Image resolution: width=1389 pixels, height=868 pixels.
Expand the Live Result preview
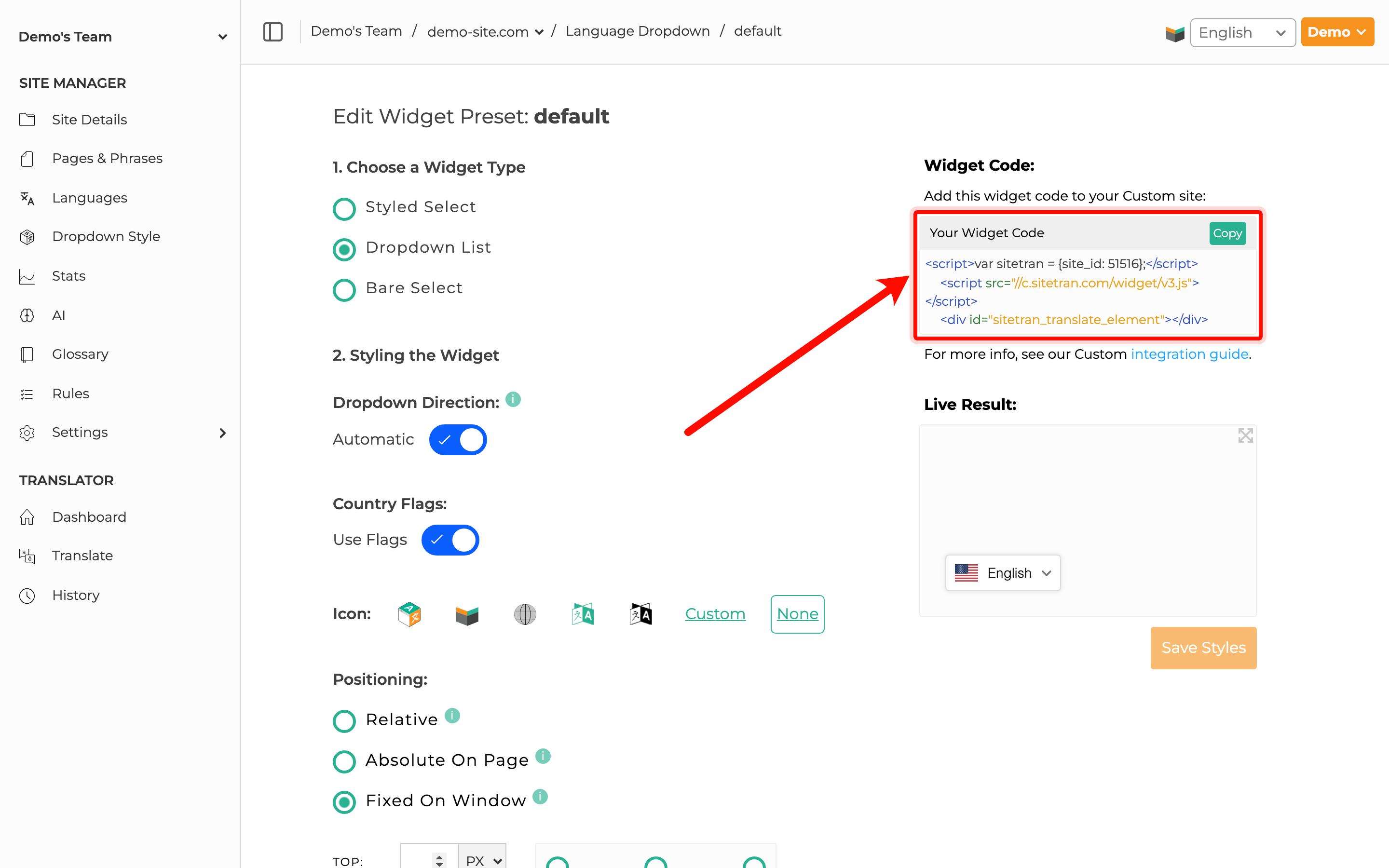point(1245,436)
